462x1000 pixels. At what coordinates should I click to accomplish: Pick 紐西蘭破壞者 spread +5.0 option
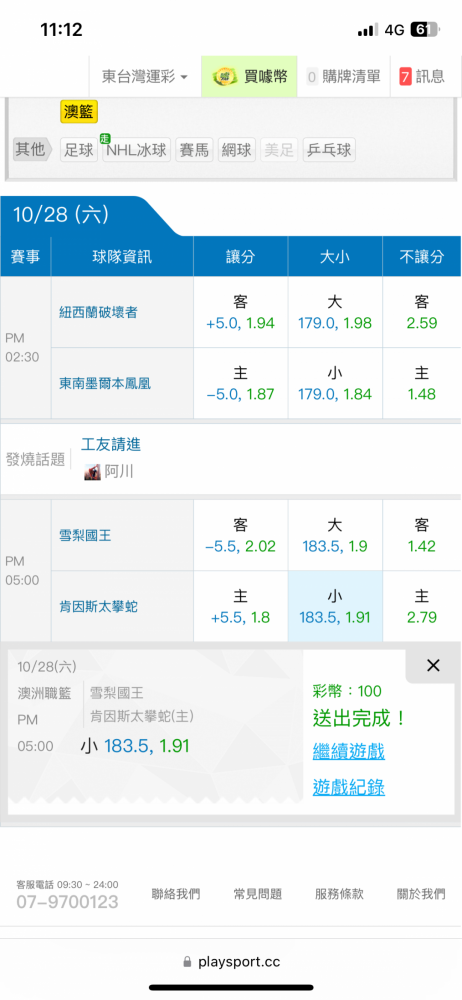click(241, 312)
